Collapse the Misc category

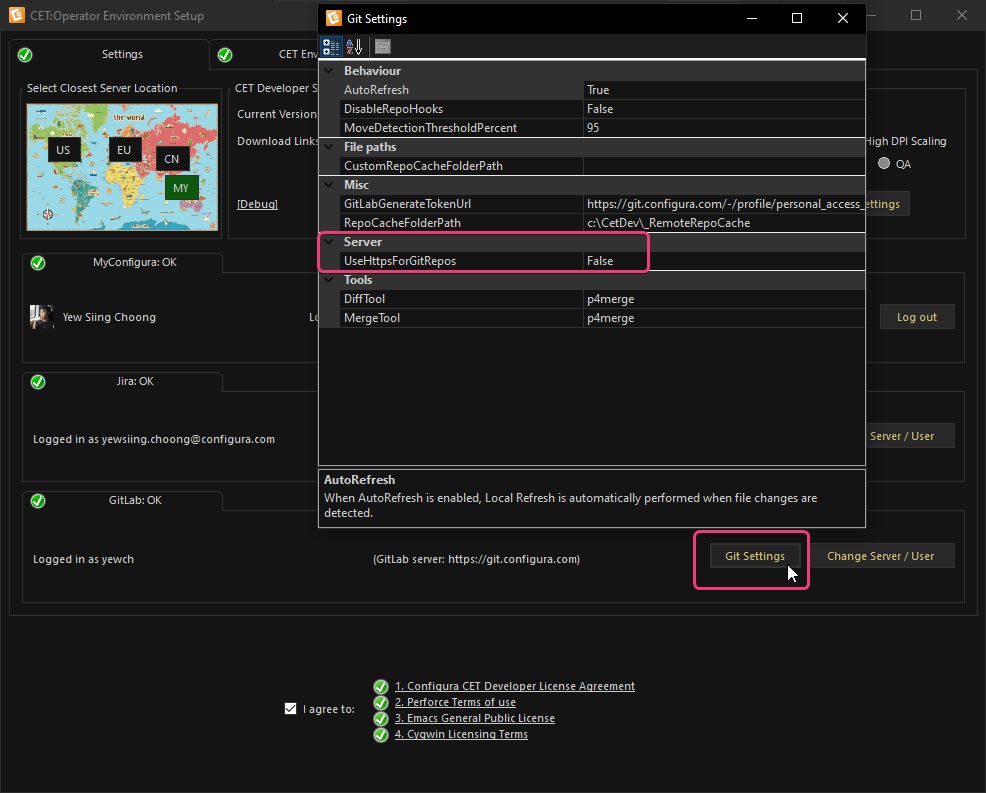click(329, 185)
